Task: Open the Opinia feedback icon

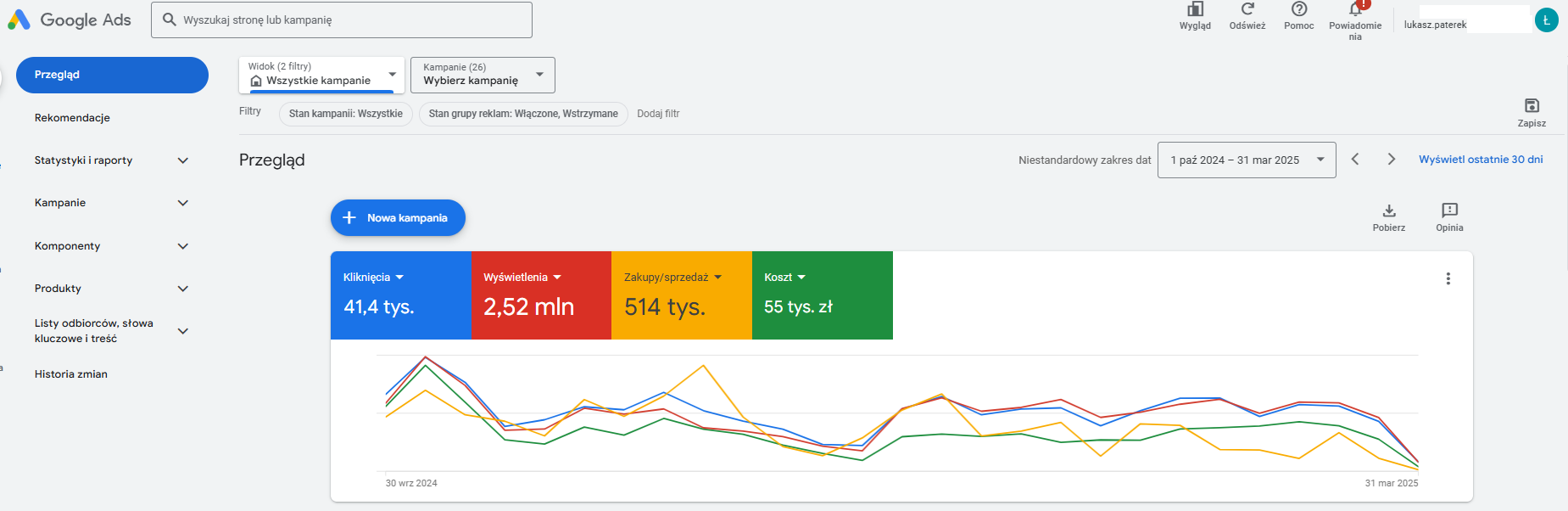Action: click(1449, 211)
